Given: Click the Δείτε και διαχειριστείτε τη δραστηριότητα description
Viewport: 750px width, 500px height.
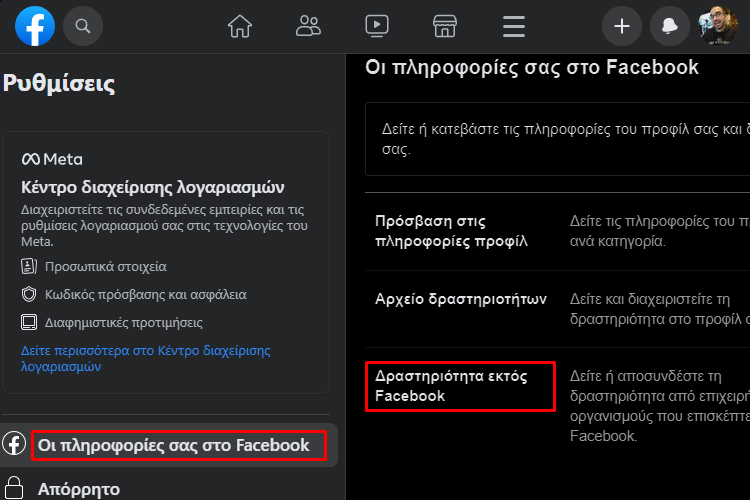Looking at the screenshot, I should (x=660, y=309).
